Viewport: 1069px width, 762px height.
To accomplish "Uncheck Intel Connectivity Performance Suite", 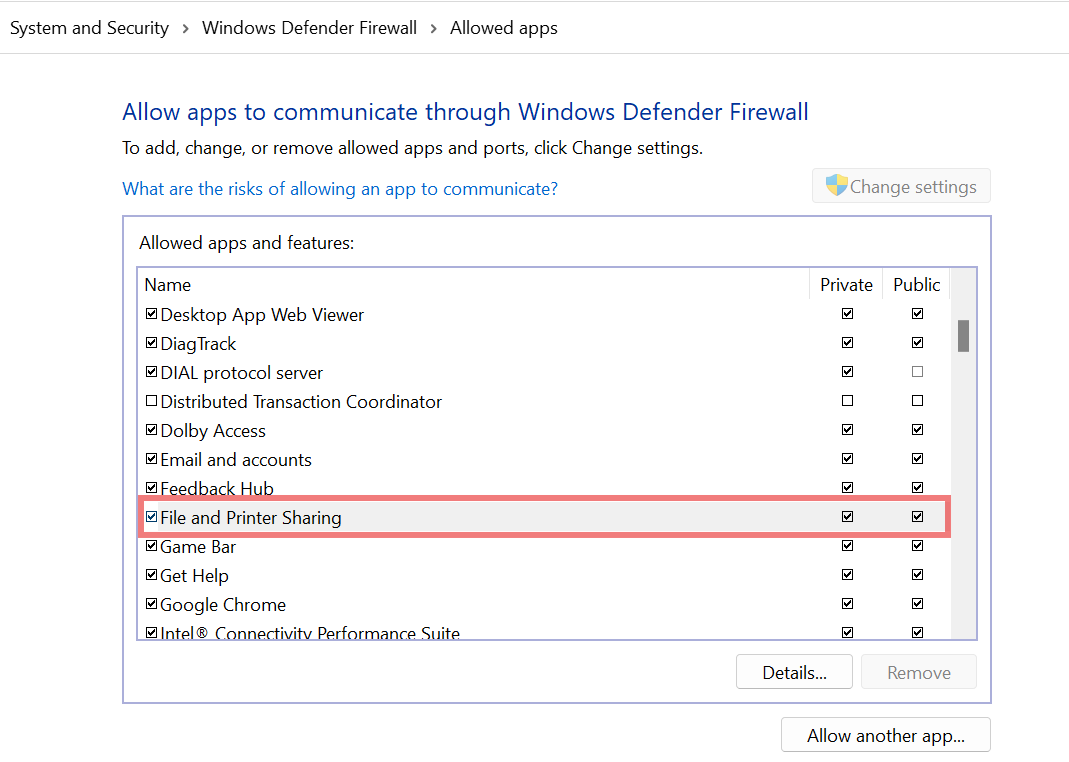I will click(x=151, y=632).
